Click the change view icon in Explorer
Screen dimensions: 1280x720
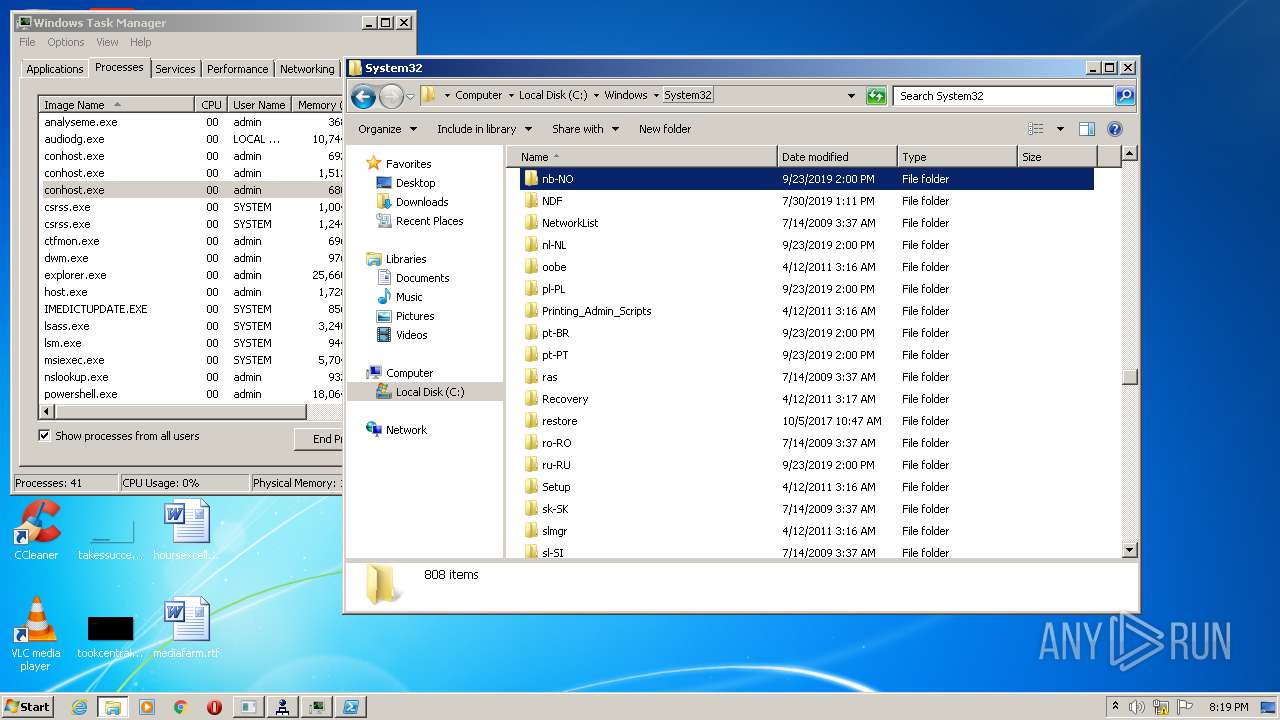[1036, 129]
